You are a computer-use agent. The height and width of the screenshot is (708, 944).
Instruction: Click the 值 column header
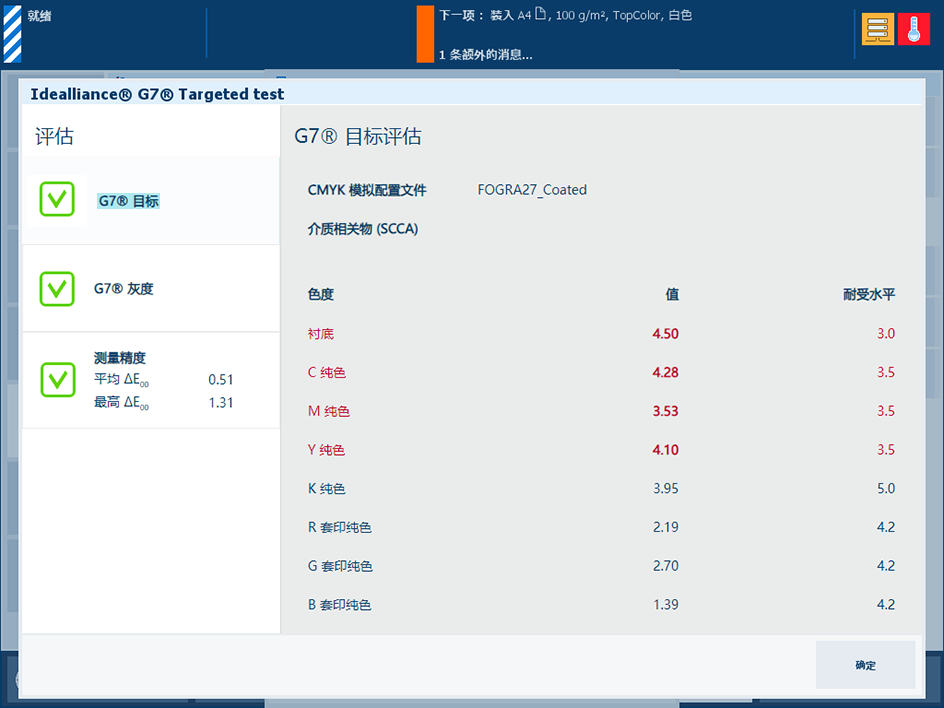[672, 294]
